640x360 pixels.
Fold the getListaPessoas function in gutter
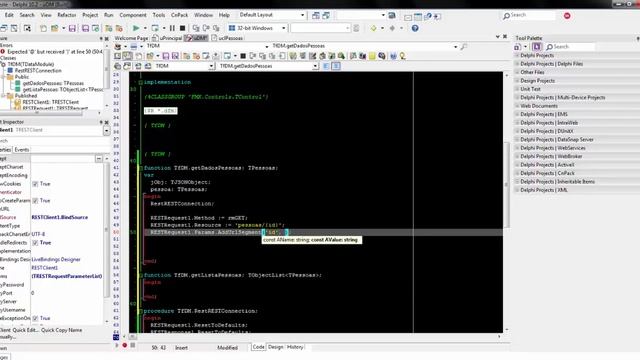(141, 276)
